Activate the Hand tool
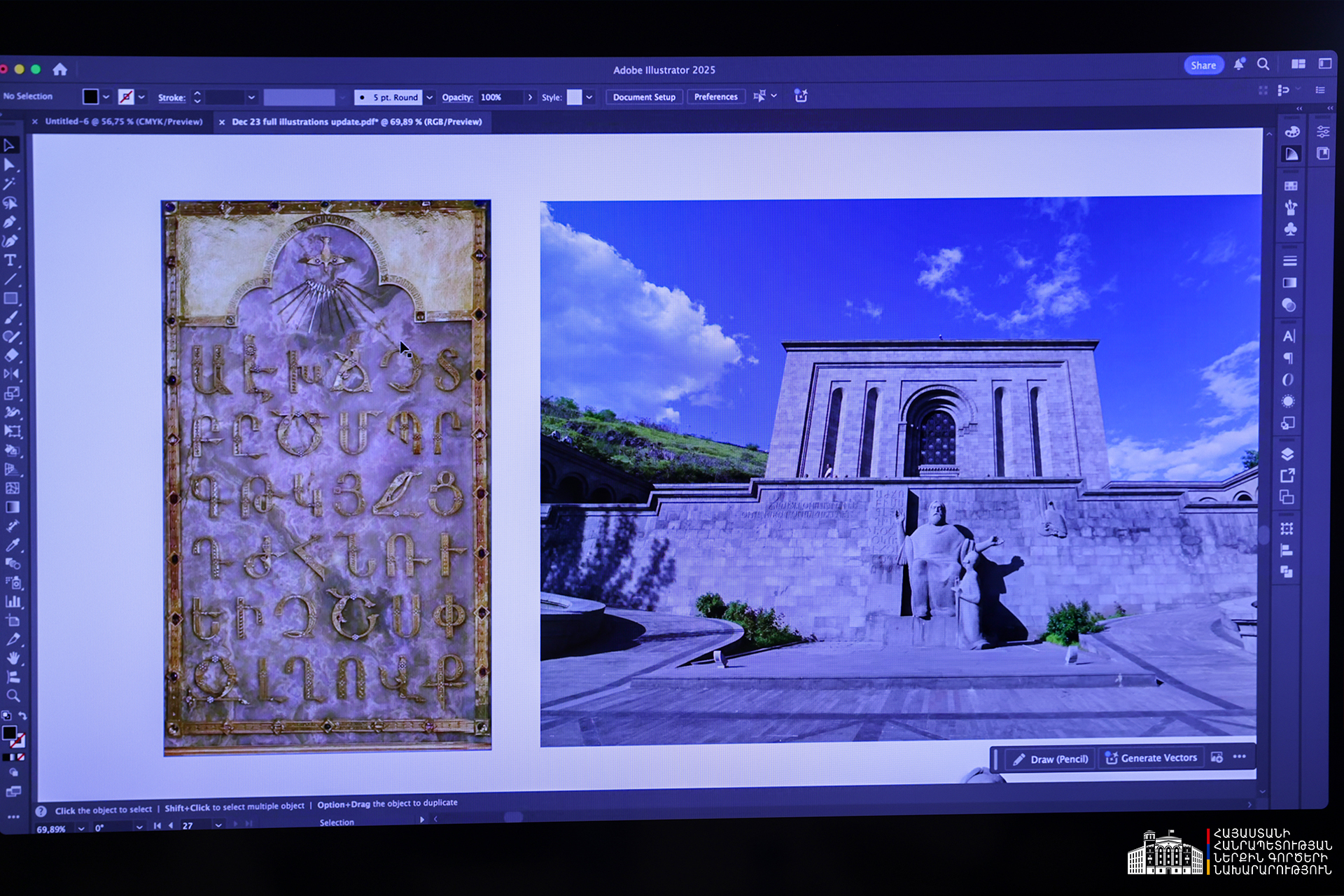The height and width of the screenshot is (896, 1344). point(13,658)
